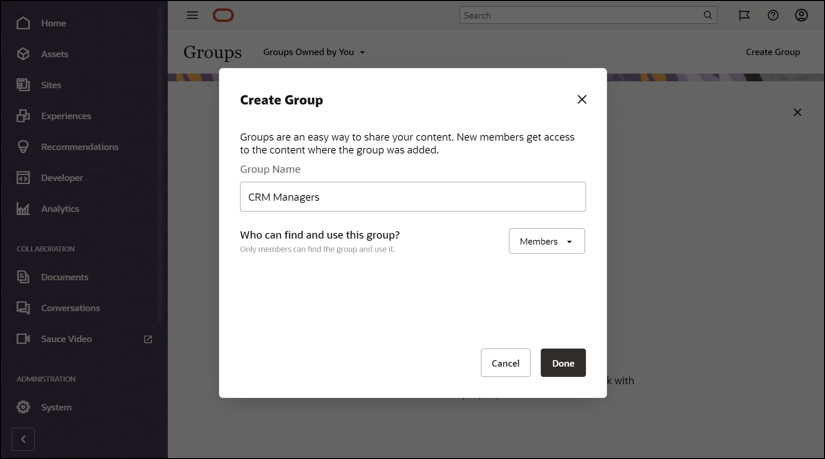Click the red Oracle logo
The height and width of the screenshot is (459, 825).
click(x=223, y=15)
